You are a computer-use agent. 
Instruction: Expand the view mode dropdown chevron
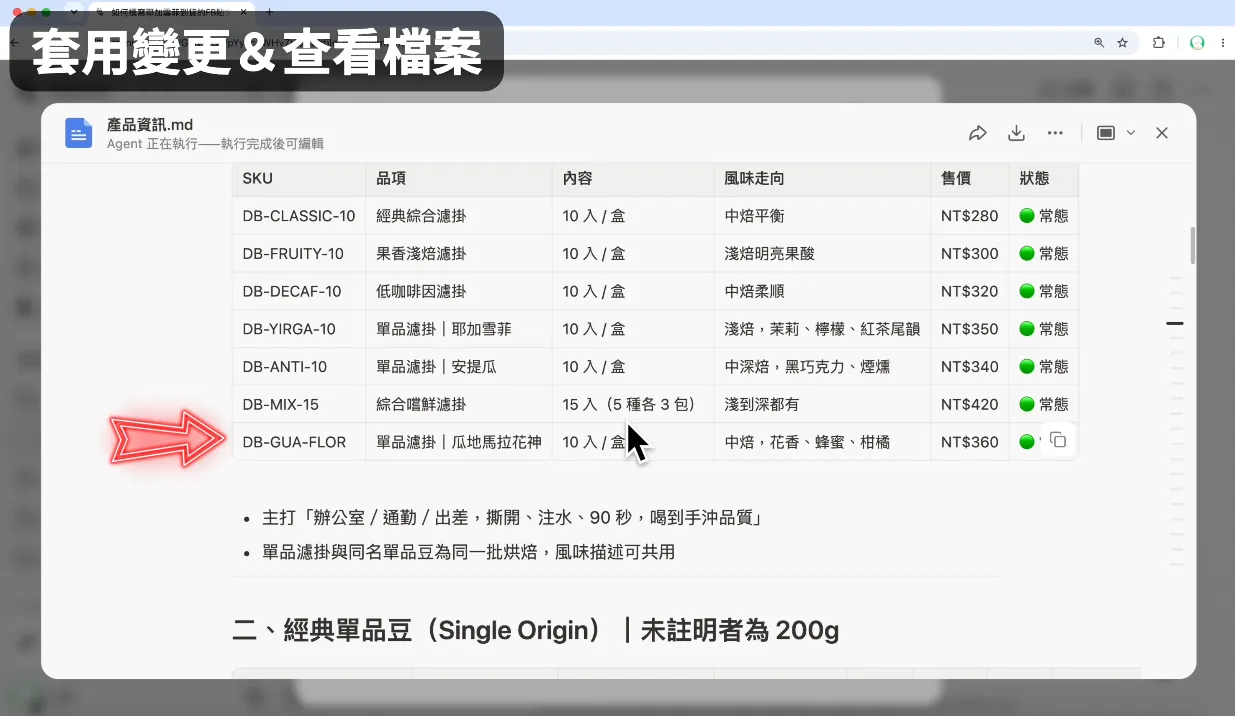pyautogui.click(x=1131, y=133)
